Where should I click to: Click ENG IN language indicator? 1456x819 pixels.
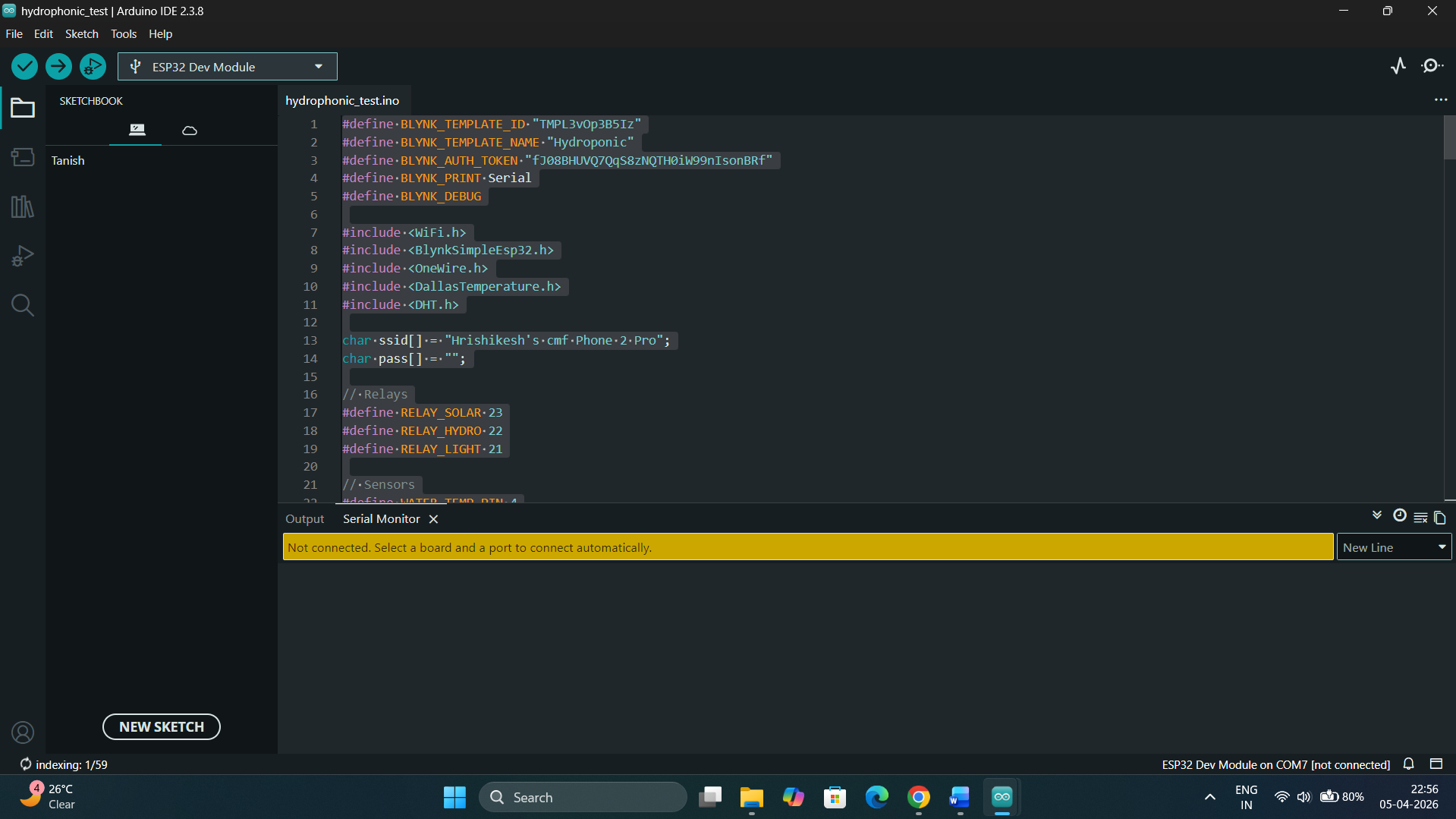(1247, 797)
